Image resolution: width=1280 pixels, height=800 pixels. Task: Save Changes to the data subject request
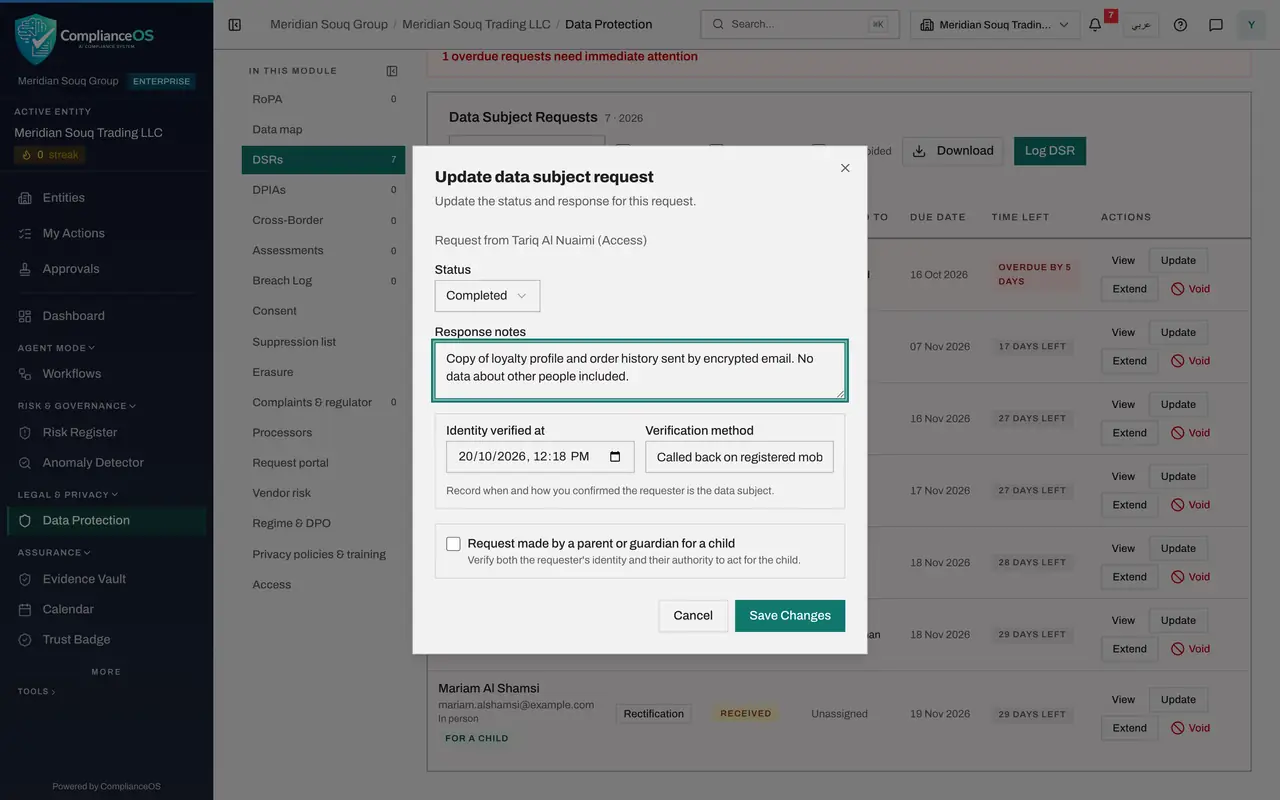pos(790,616)
